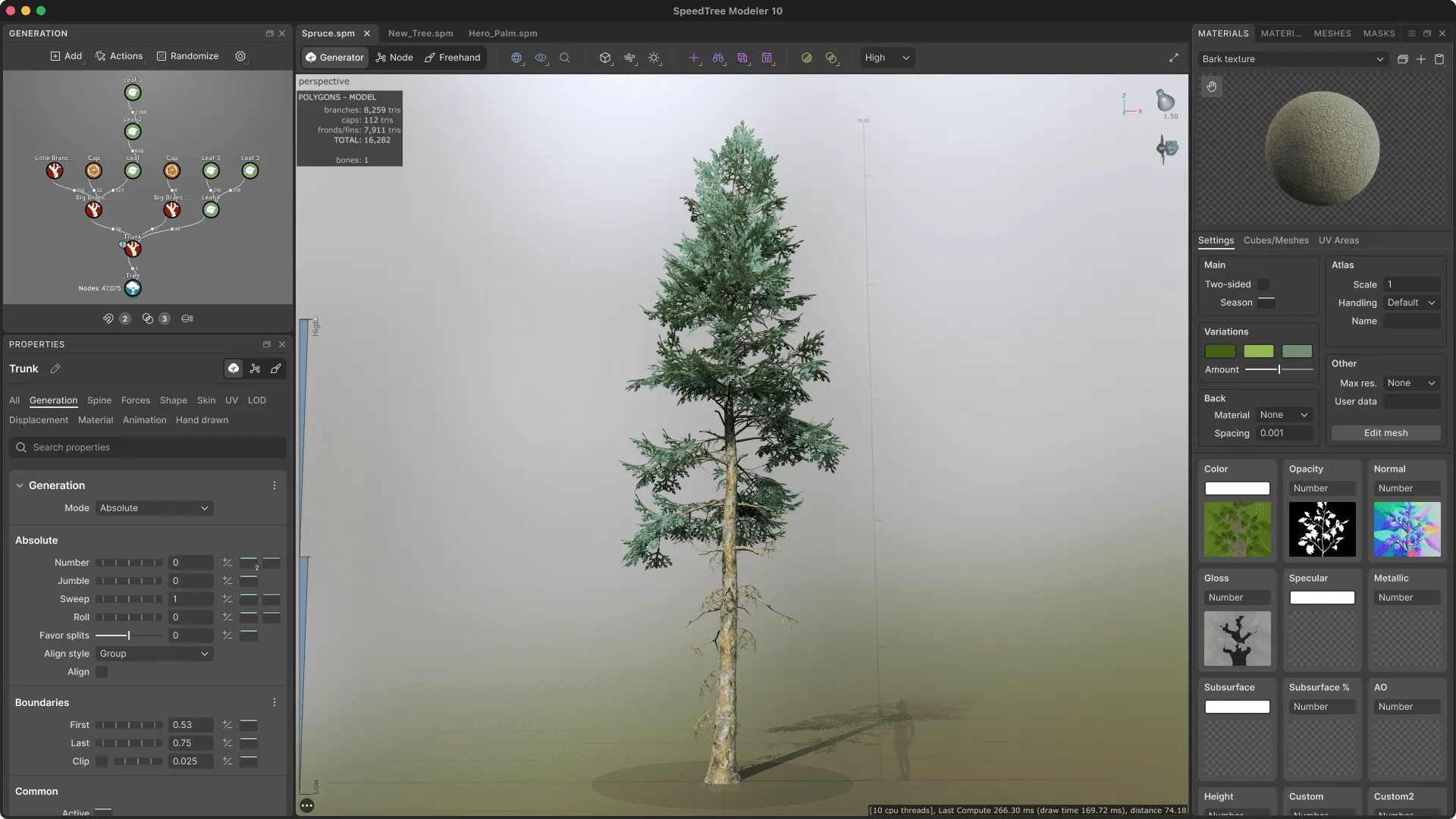Open the Opacity Number type dropdown

1323,488
